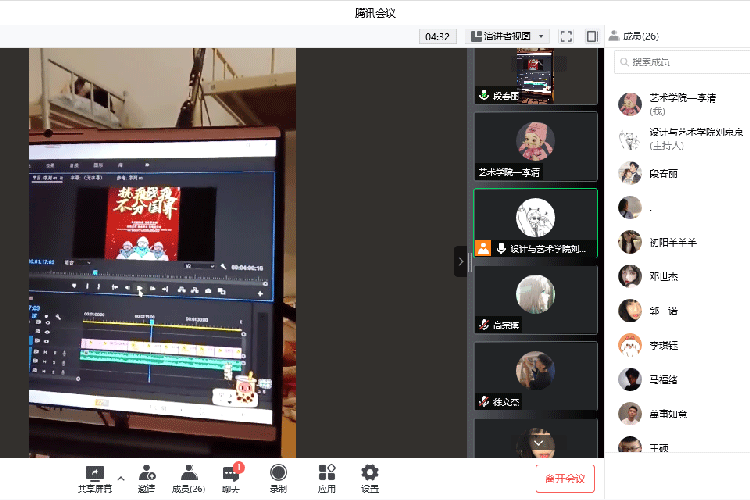Enter full screen mode
The image size is (750, 500).
click(x=566, y=36)
